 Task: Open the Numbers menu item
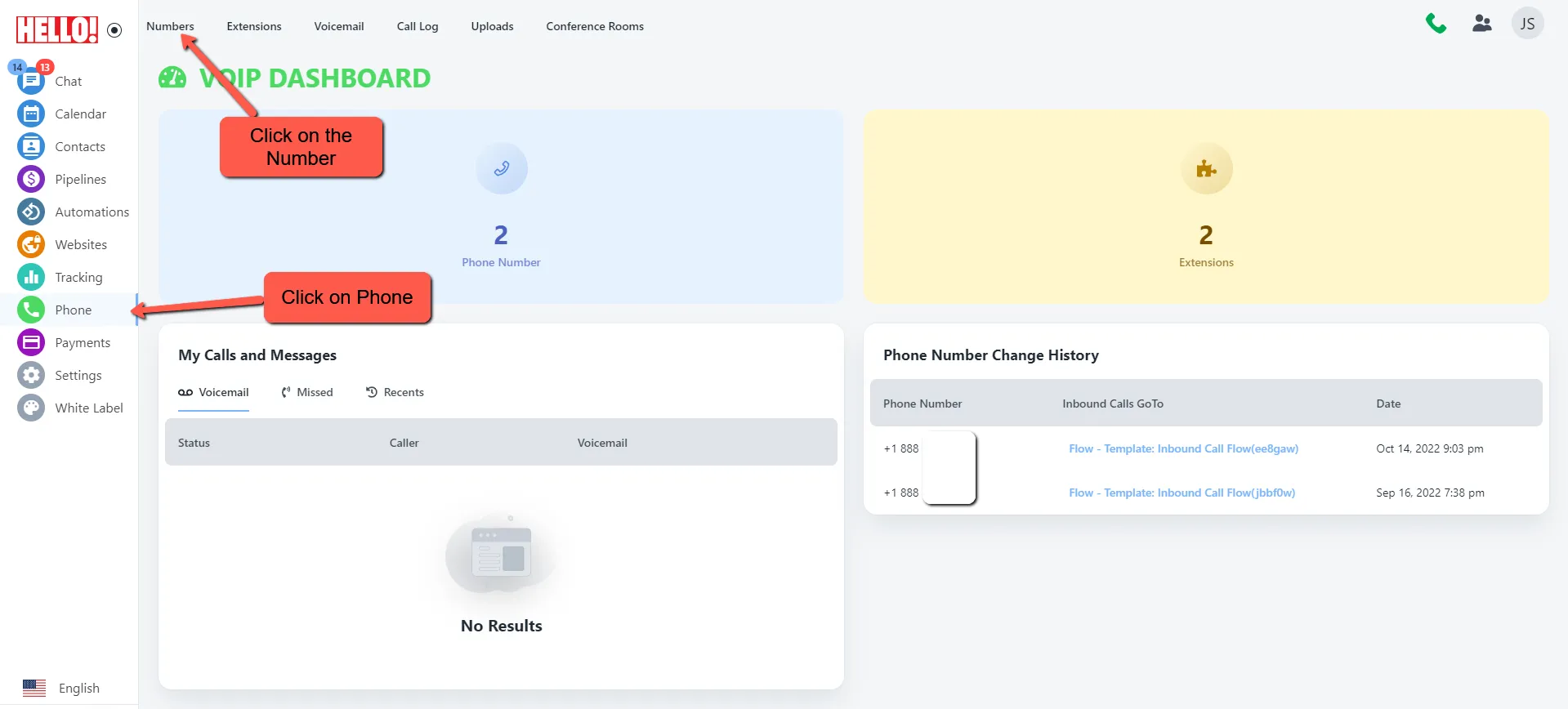tap(170, 26)
